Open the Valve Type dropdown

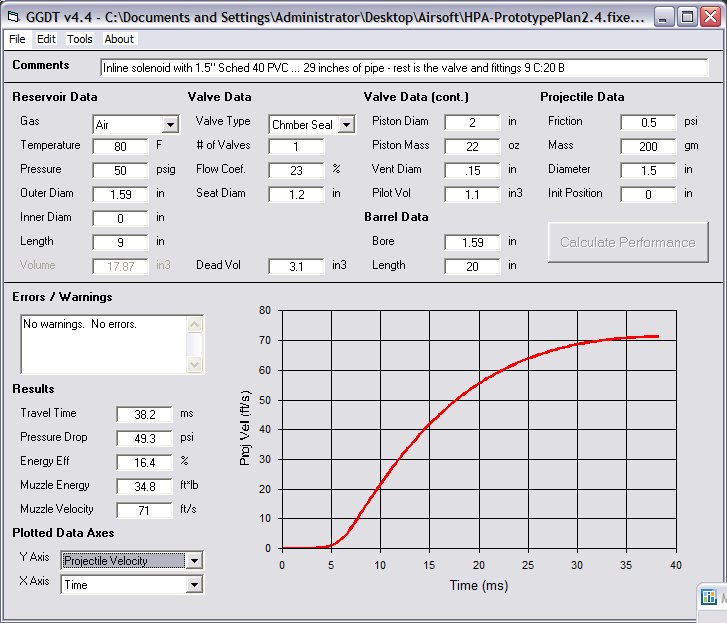346,125
